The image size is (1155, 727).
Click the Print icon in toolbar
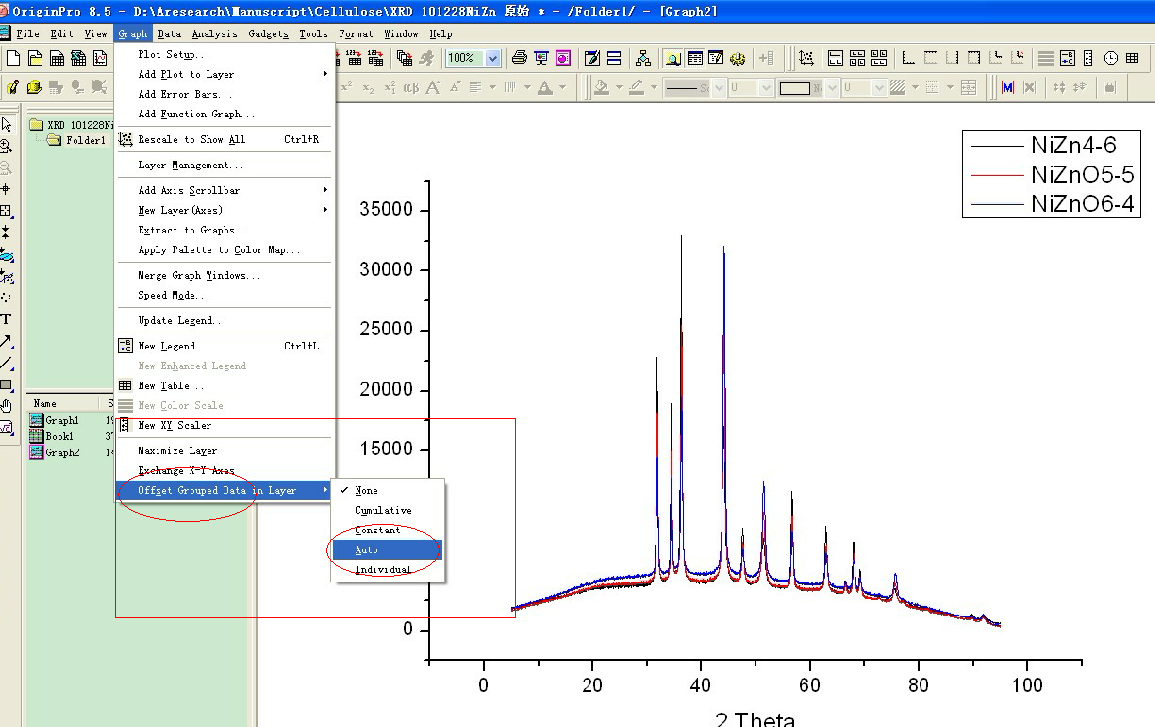pos(519,58)
